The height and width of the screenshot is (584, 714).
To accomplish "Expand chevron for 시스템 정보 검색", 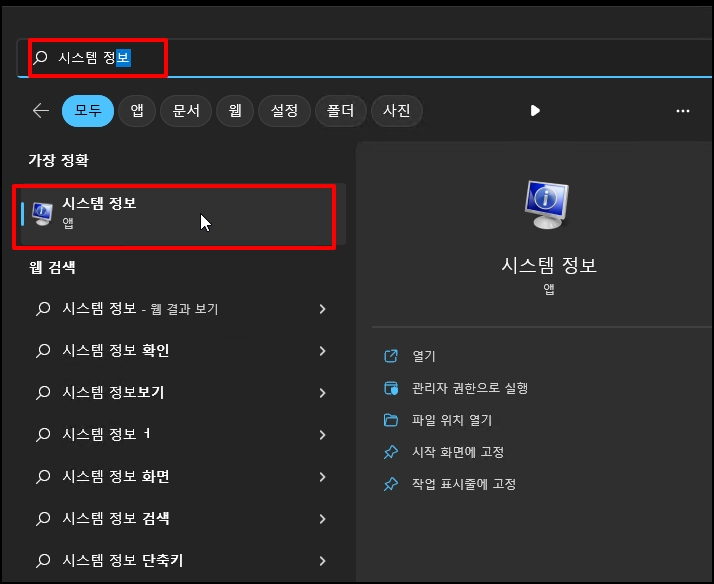I will coord(322,518).
